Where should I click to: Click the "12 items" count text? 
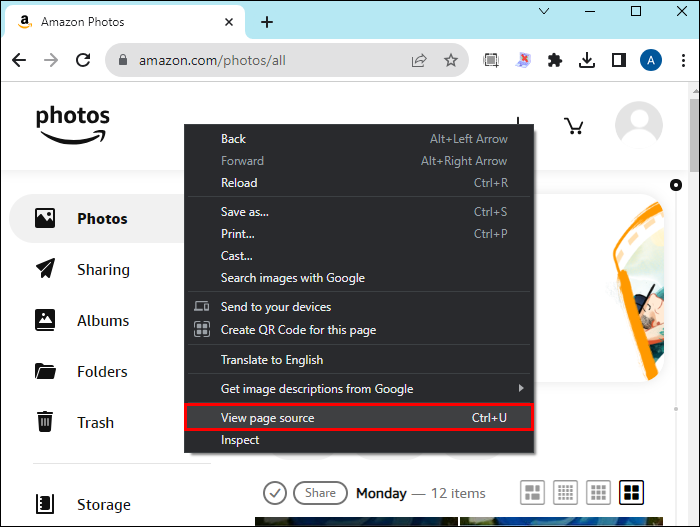pyautogui.click(x=458, y=493)
